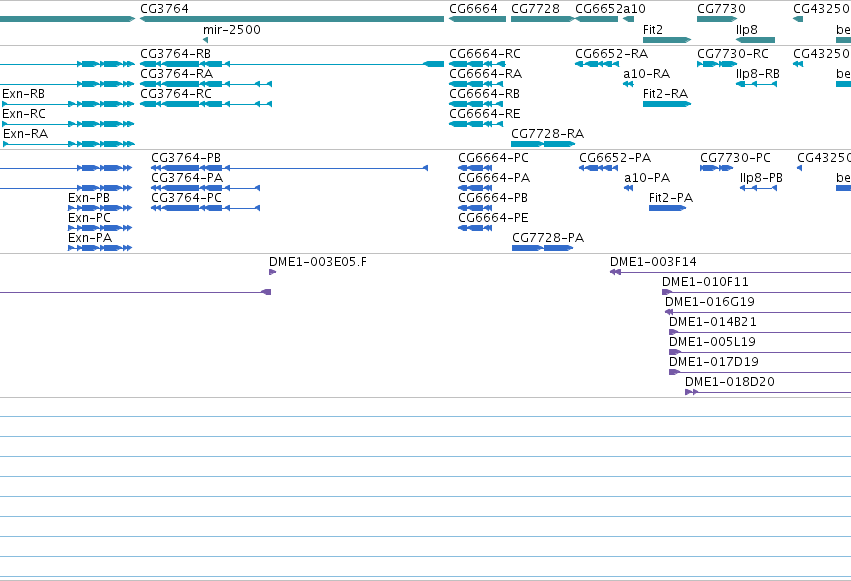Select the CG7728-PA protein
Image resolution: width=851 pixels, height=581 pixels.
548,238
